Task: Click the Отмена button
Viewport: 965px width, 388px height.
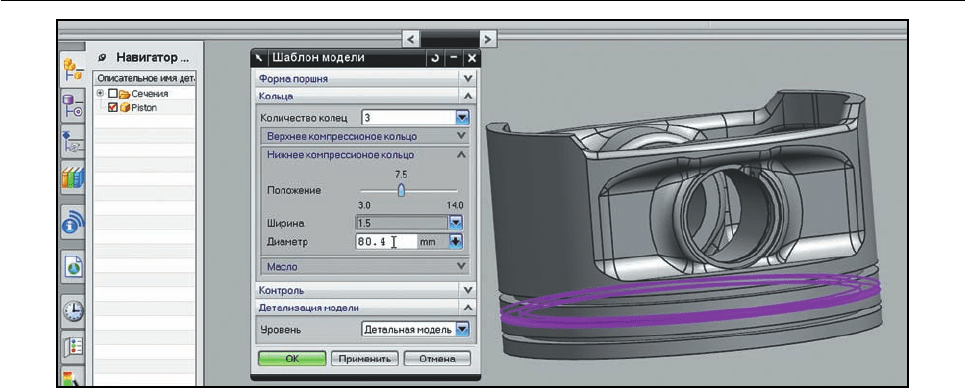Action: [437, 358]
